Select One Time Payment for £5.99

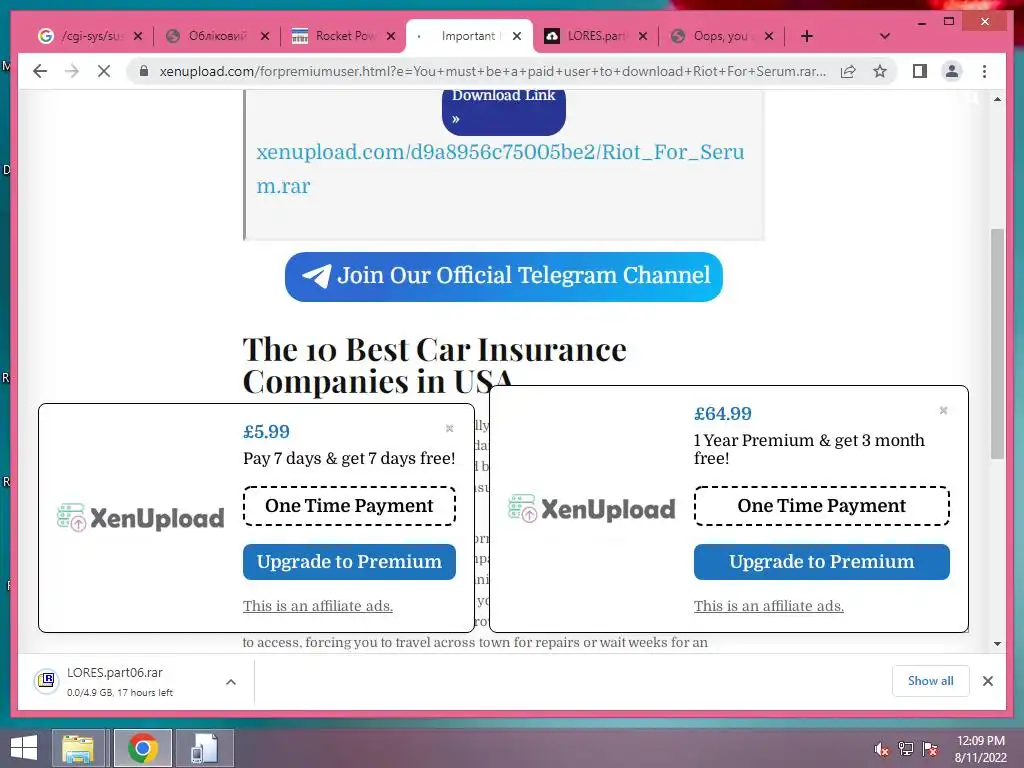349,505
